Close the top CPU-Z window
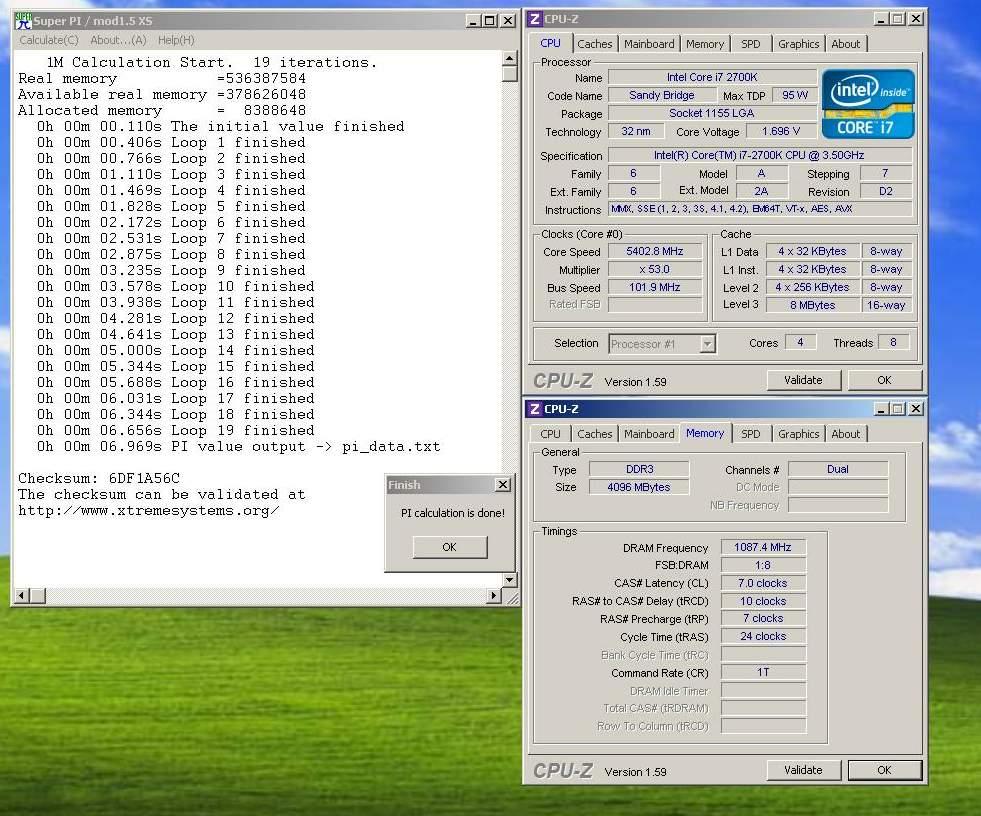The image size is (981, 816). 916,19
